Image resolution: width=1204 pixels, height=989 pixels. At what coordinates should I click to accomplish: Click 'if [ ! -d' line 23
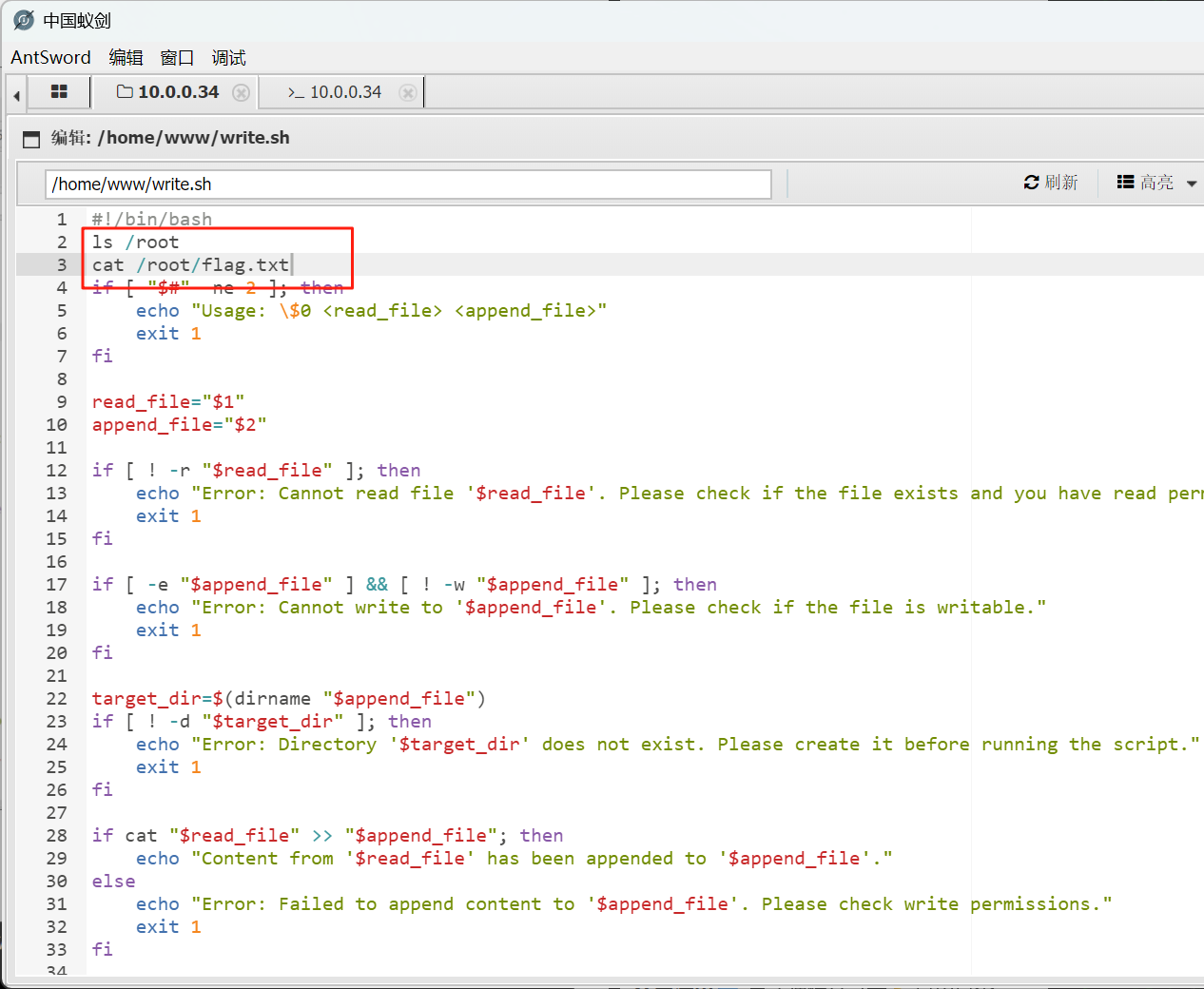click(x=262, y=721)
